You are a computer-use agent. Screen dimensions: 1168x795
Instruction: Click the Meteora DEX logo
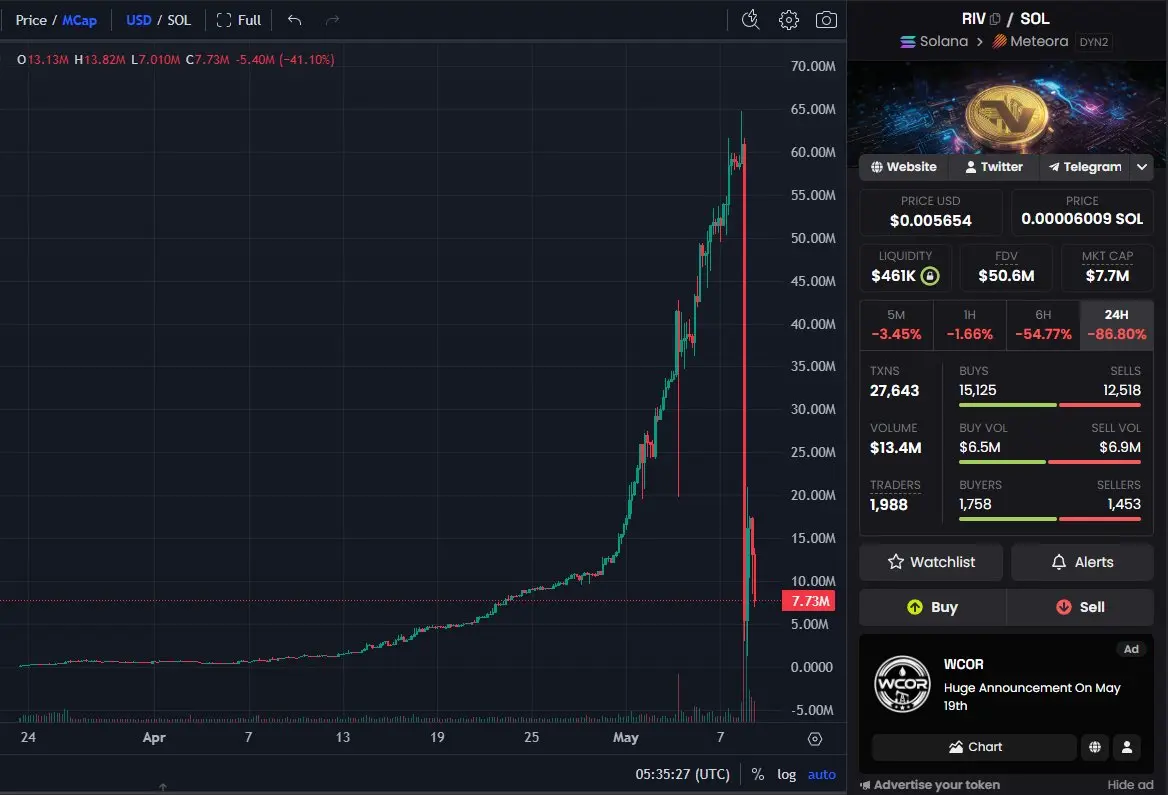pos(1000,42)
